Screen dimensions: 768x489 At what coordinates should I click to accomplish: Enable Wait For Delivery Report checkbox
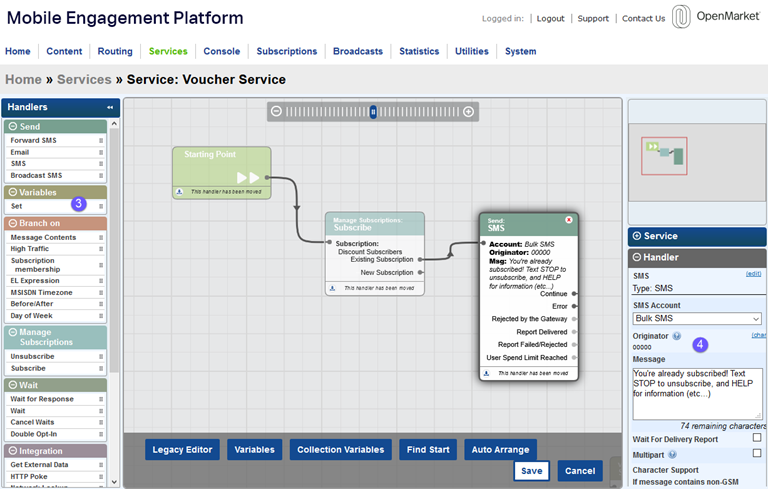coord(757,438)
